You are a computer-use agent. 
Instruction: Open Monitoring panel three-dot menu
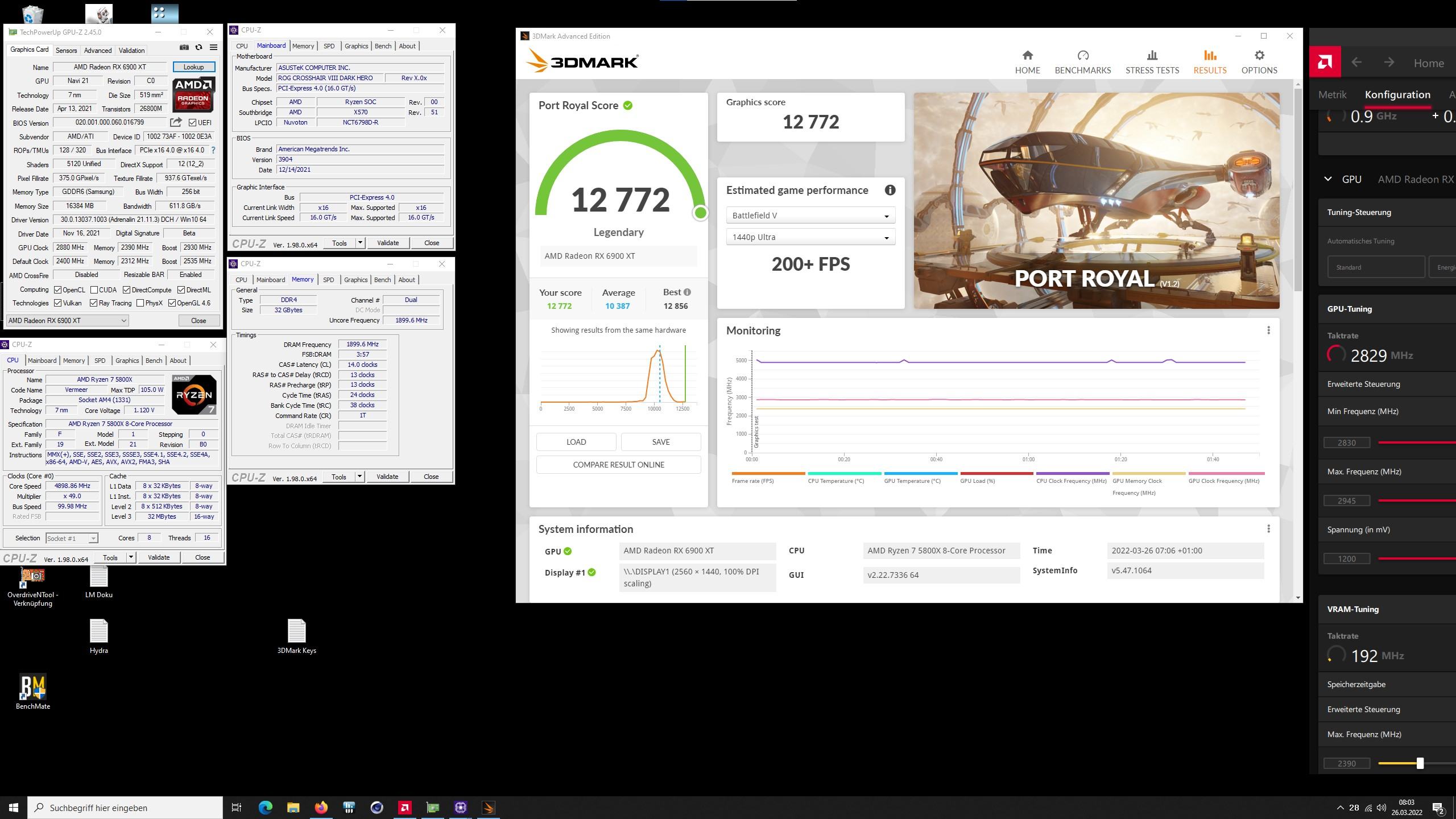[x=1268, y=330]
